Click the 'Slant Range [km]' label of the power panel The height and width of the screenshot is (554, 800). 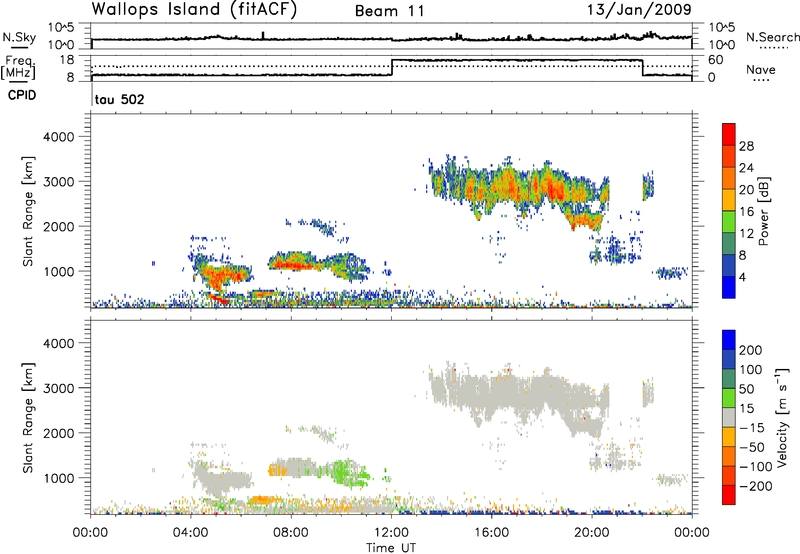[28, 211]
